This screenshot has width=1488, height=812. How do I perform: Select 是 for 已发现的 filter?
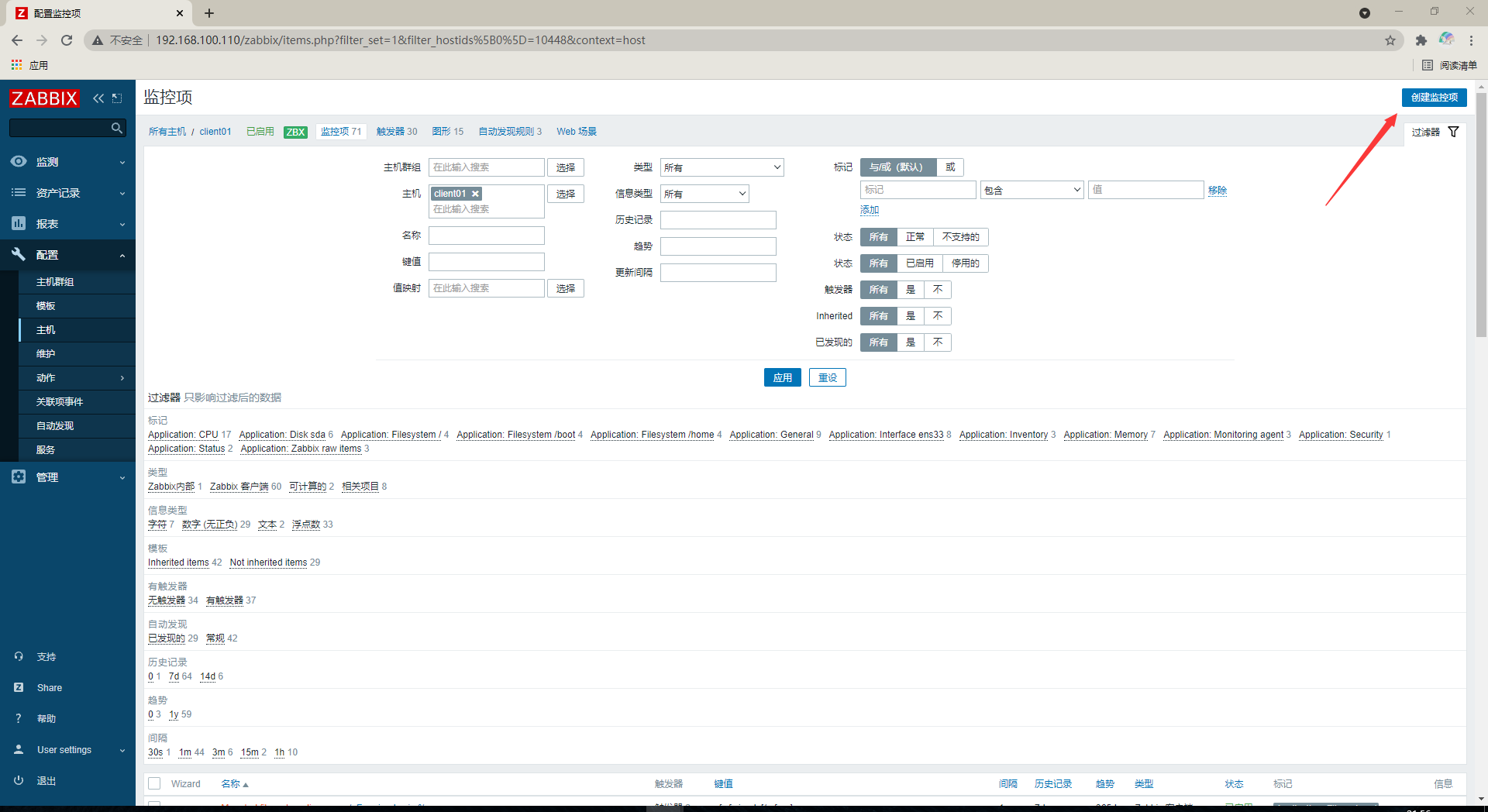pos(911,342)
